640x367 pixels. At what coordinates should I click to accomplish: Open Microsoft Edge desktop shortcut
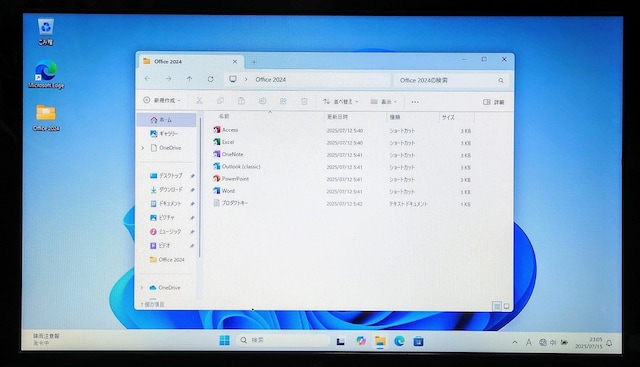(46, 74)
